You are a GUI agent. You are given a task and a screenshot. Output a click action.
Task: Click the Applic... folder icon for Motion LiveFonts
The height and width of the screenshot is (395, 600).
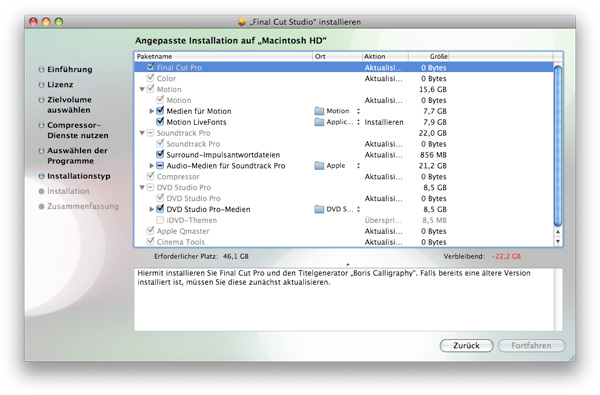coord(319,122)
